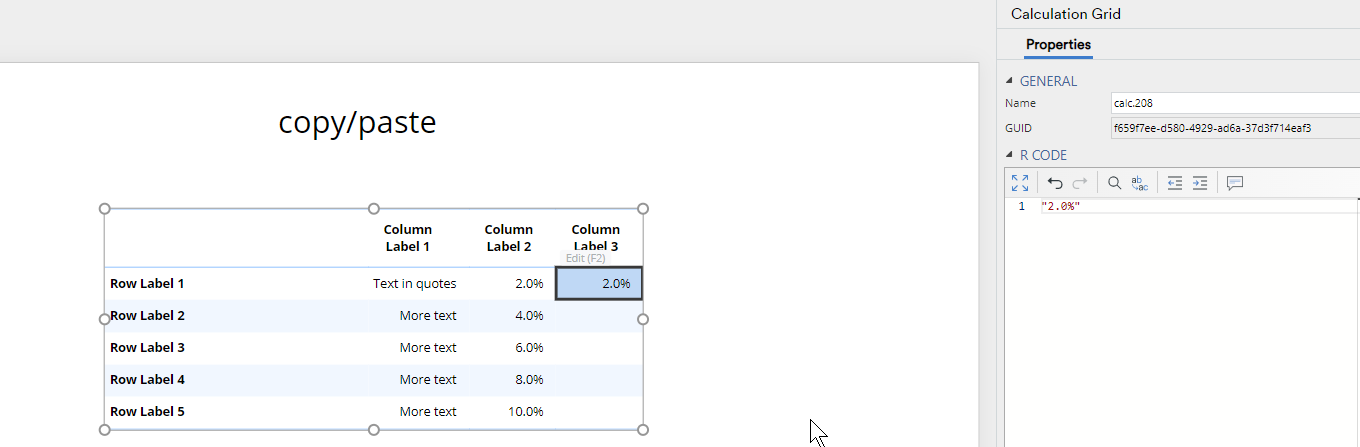
Task: Click the undo arrow in R code toolbar
Action: pyautogui.click(x=1055, y=183)
